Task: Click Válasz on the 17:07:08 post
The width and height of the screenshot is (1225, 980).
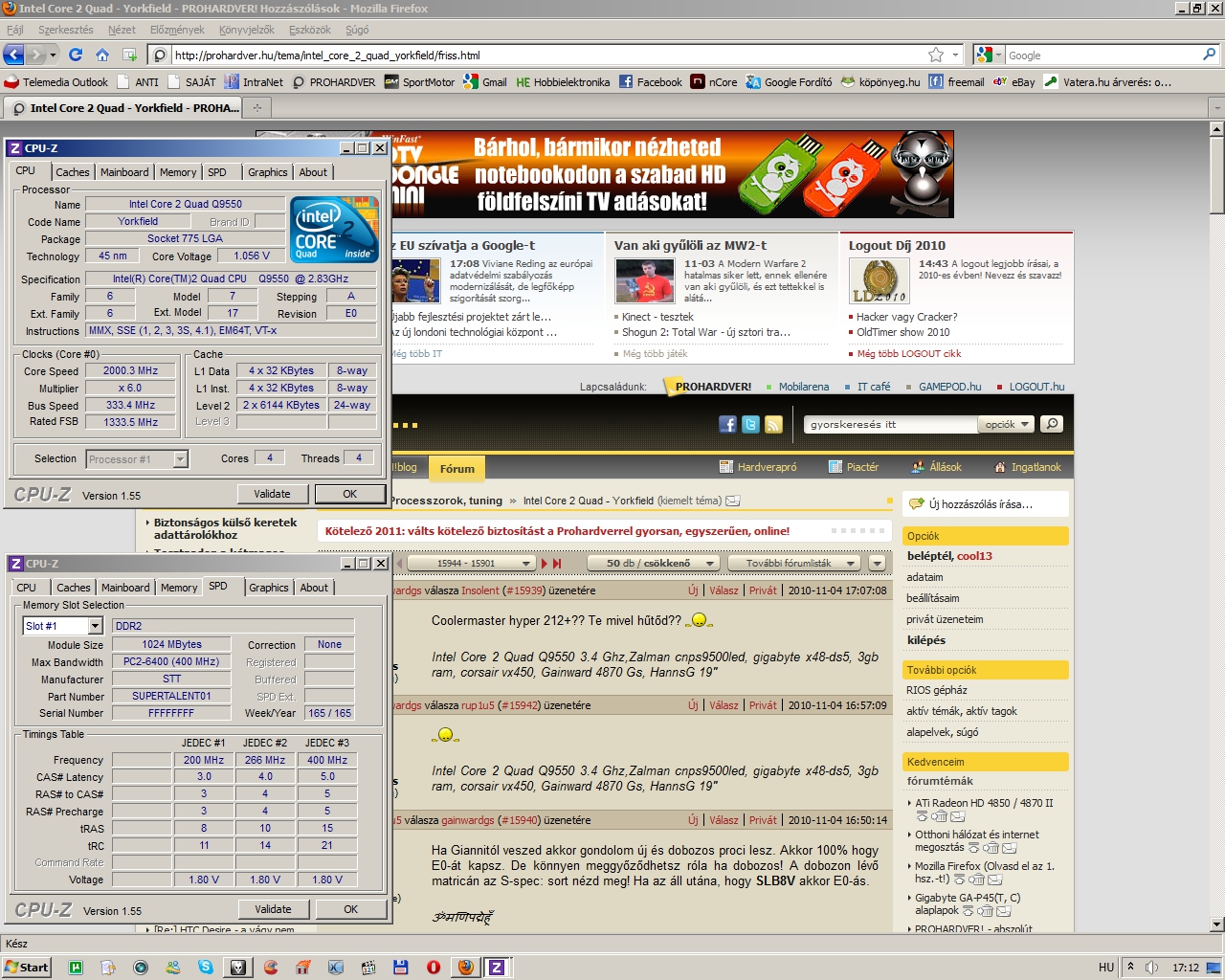Action: coord(724,590)
